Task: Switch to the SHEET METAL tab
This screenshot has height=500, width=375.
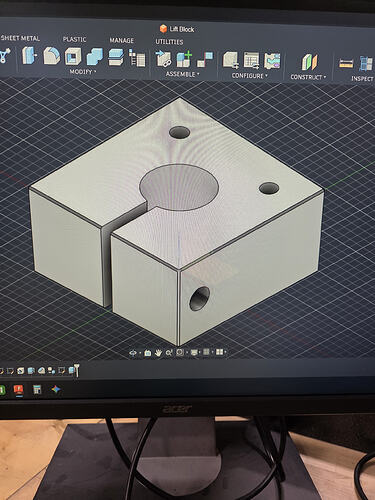Action: click(20, 38)
